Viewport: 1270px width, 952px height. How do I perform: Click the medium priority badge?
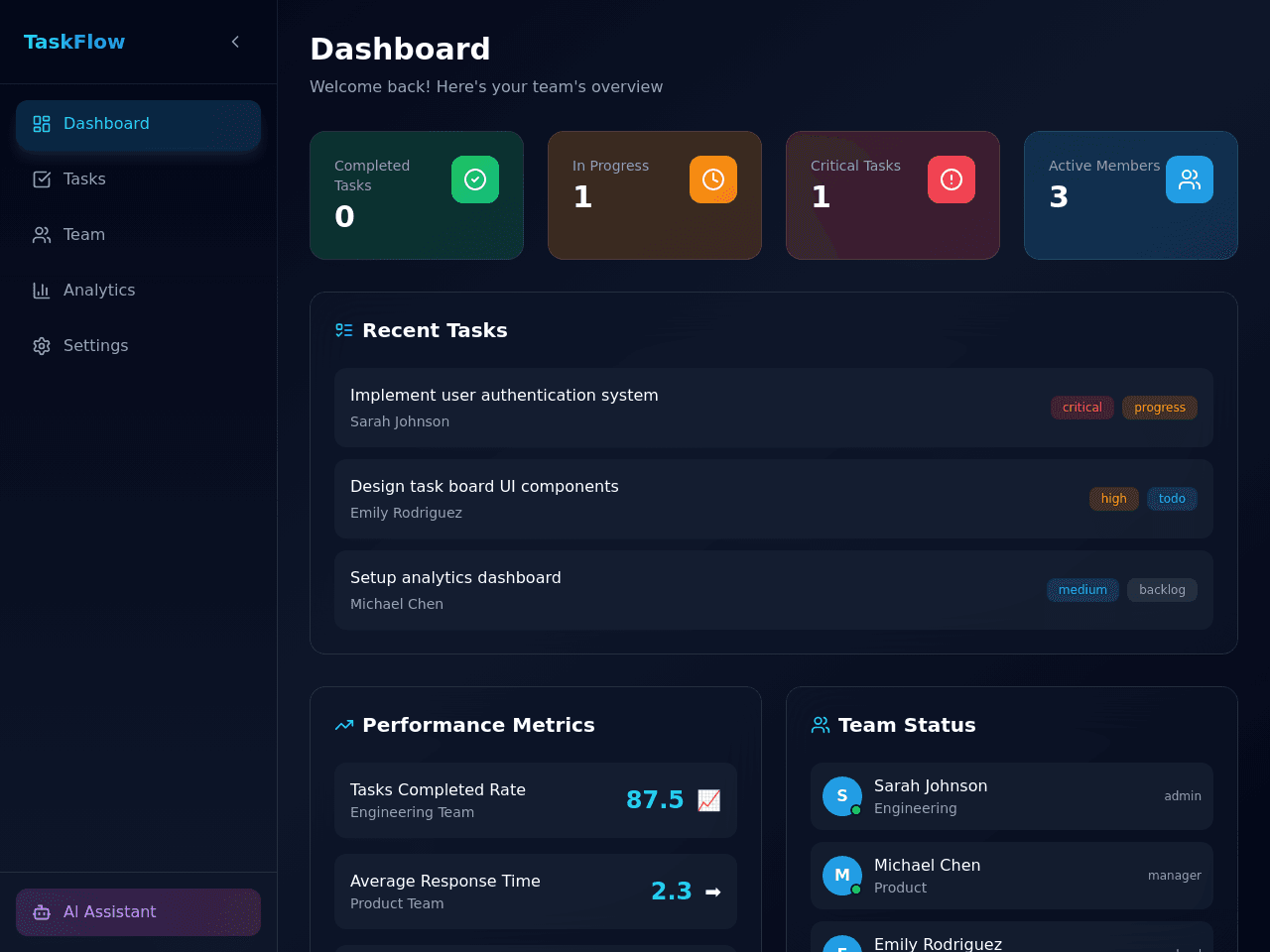(1082, 590)
